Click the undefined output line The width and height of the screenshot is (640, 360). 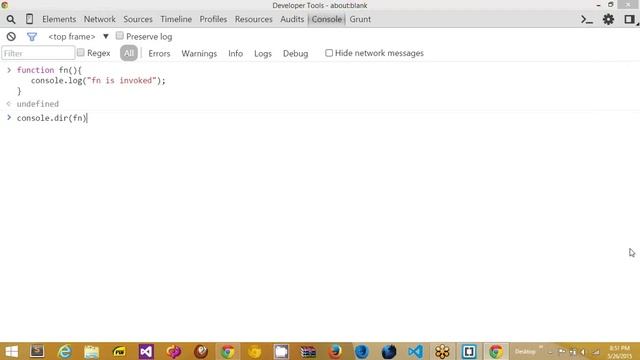38,104
